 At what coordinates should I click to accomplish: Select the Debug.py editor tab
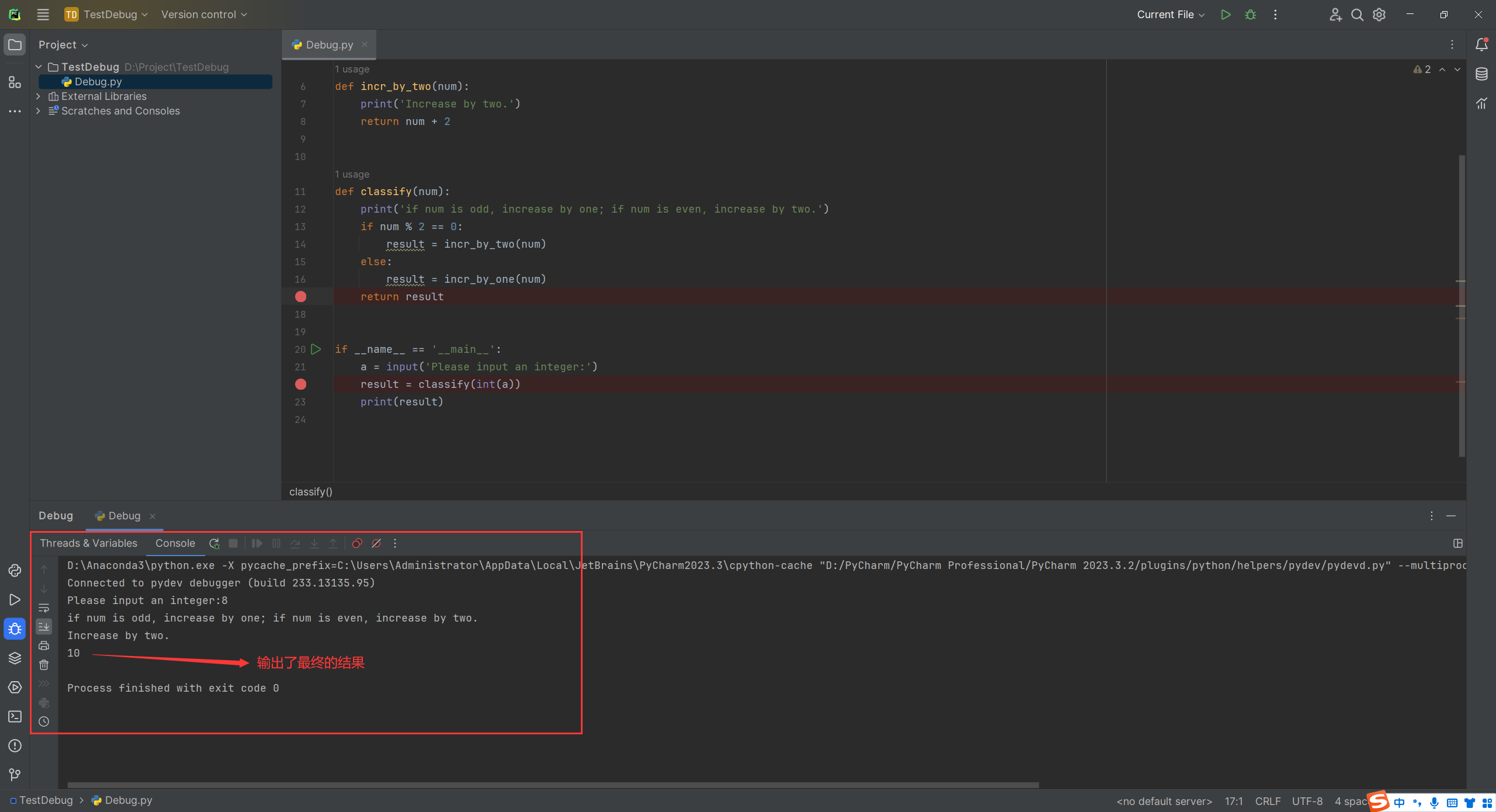329,45
